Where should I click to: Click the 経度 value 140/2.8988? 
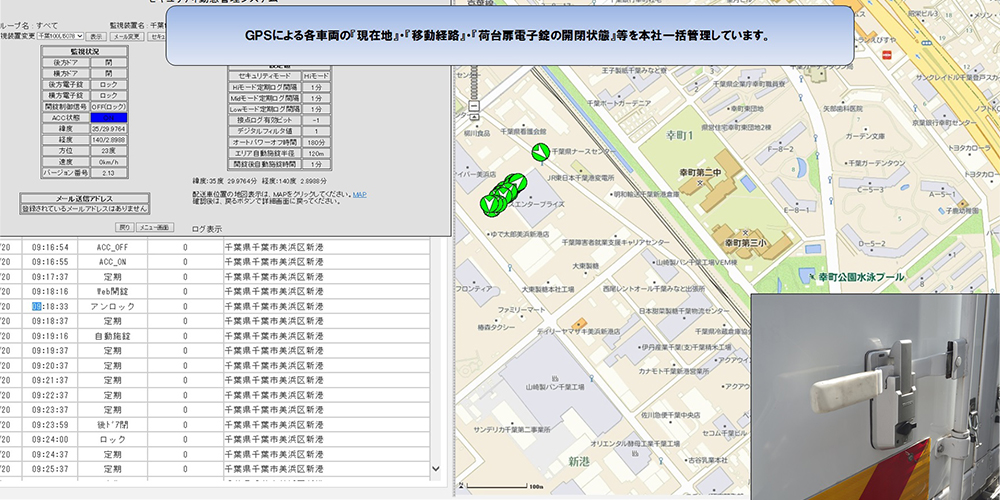109,140
